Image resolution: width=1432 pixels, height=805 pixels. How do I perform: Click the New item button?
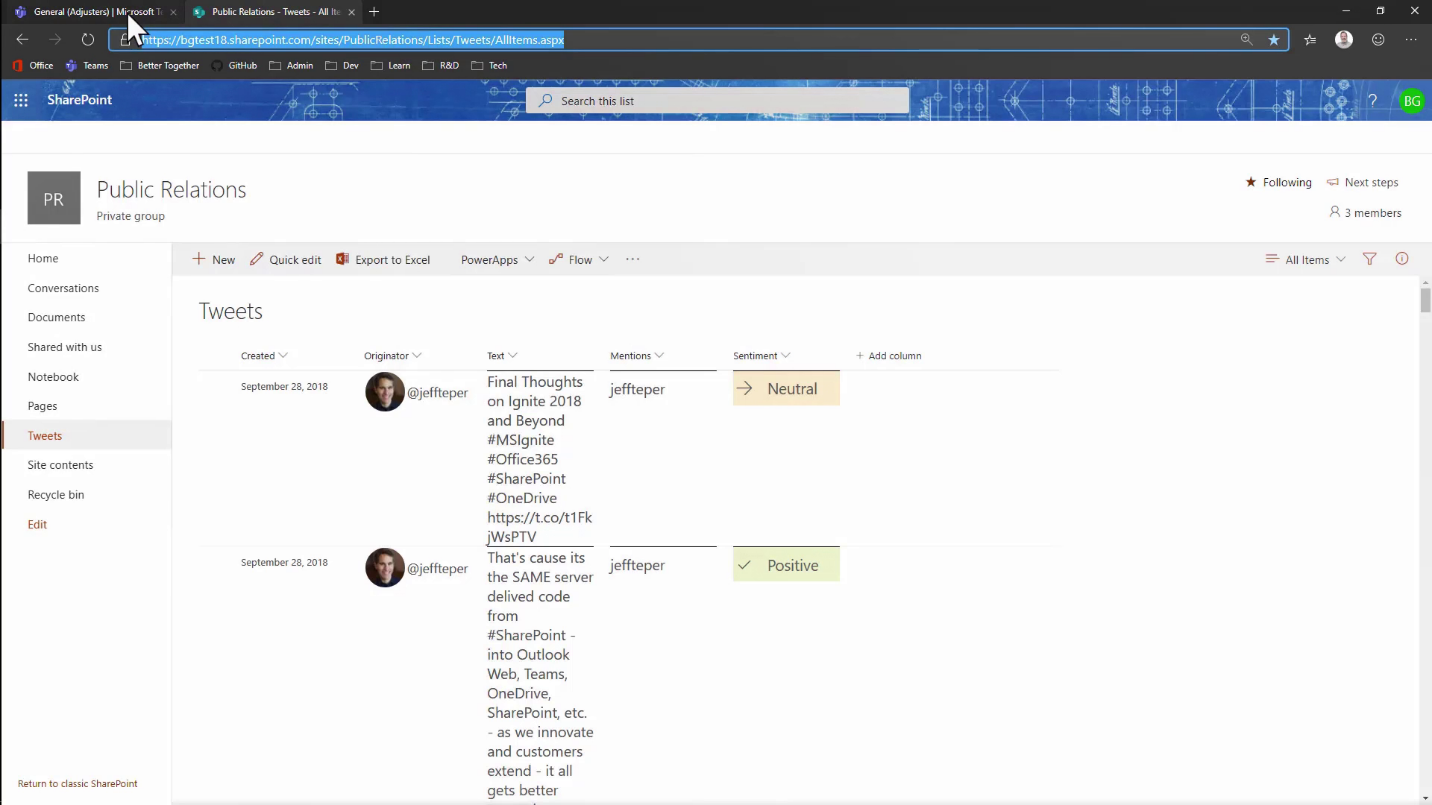[214, 259]
